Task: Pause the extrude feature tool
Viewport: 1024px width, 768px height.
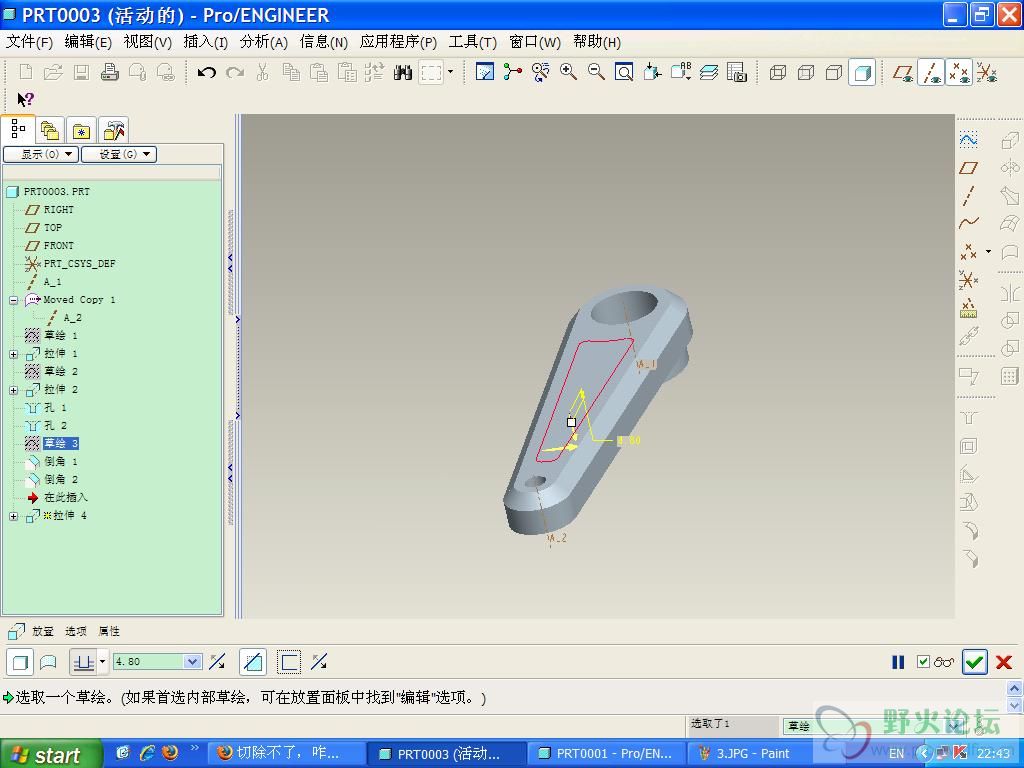Action: pyautogui.click(x=898, y=662)
